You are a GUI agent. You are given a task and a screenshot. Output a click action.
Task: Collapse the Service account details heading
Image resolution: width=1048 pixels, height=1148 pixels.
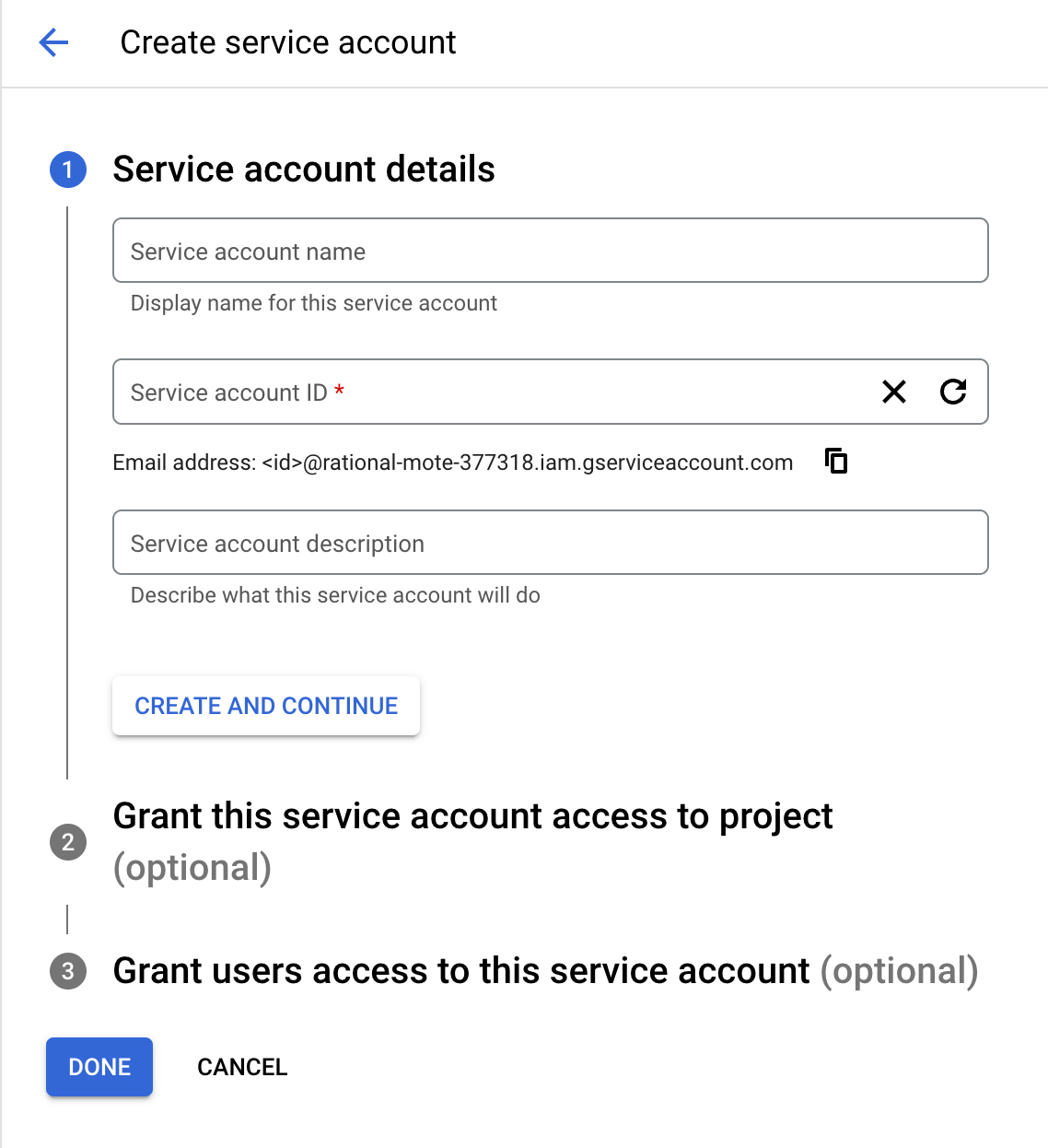click(304, 170)
